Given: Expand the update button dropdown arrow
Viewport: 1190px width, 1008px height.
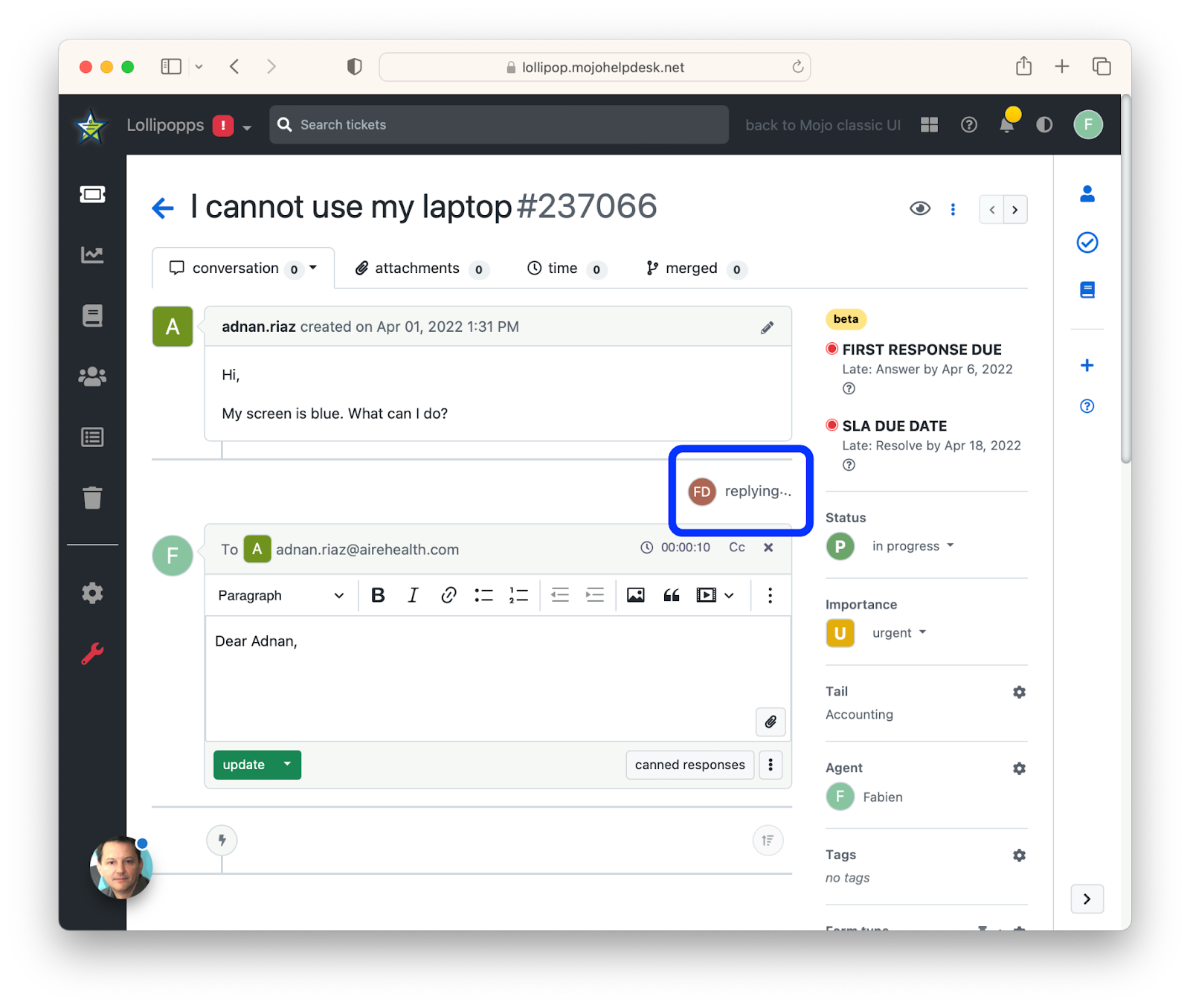Looking at the screenshot, I should [287, 765].
